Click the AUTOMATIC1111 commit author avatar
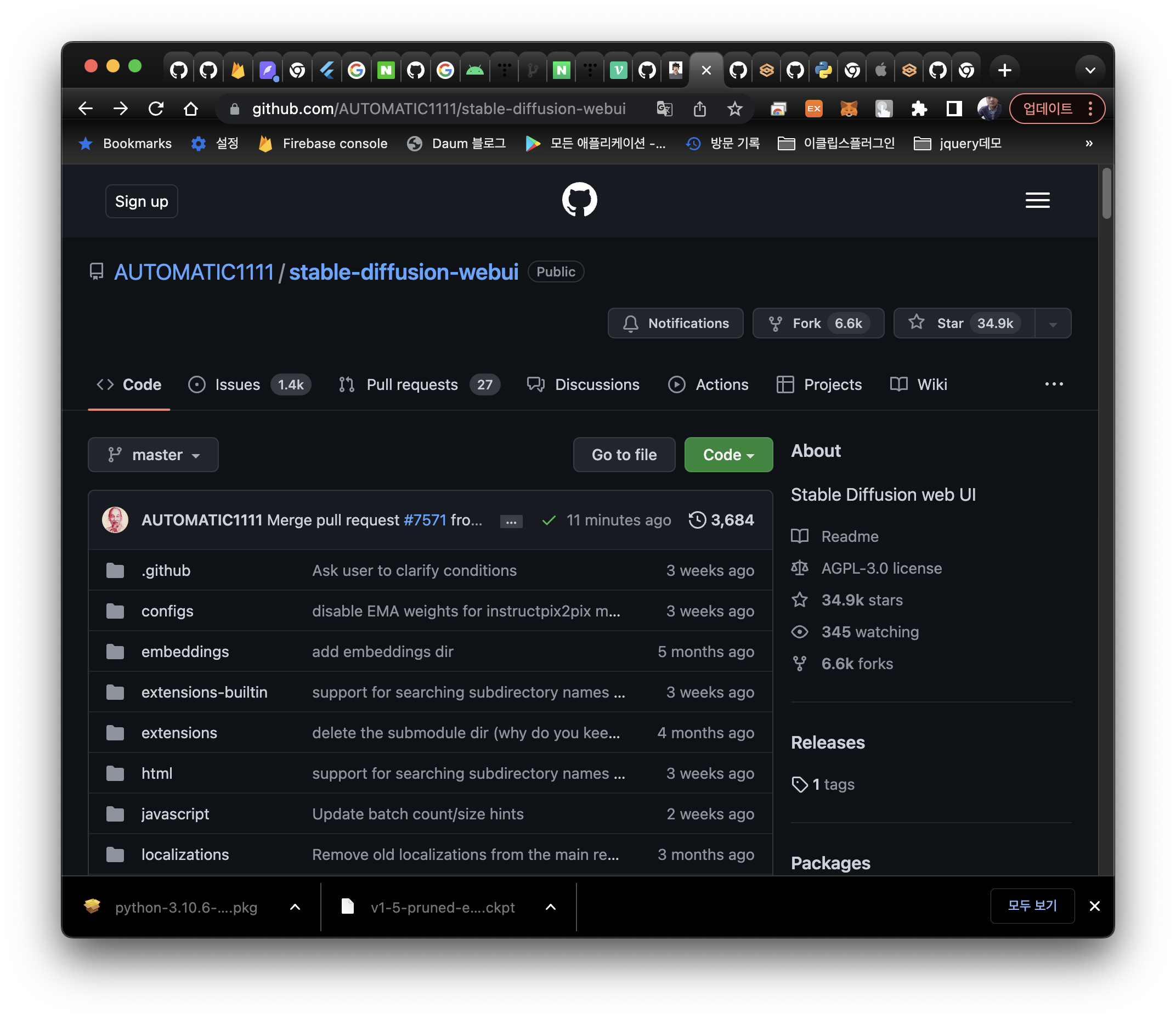 click(x=115, y=520)
